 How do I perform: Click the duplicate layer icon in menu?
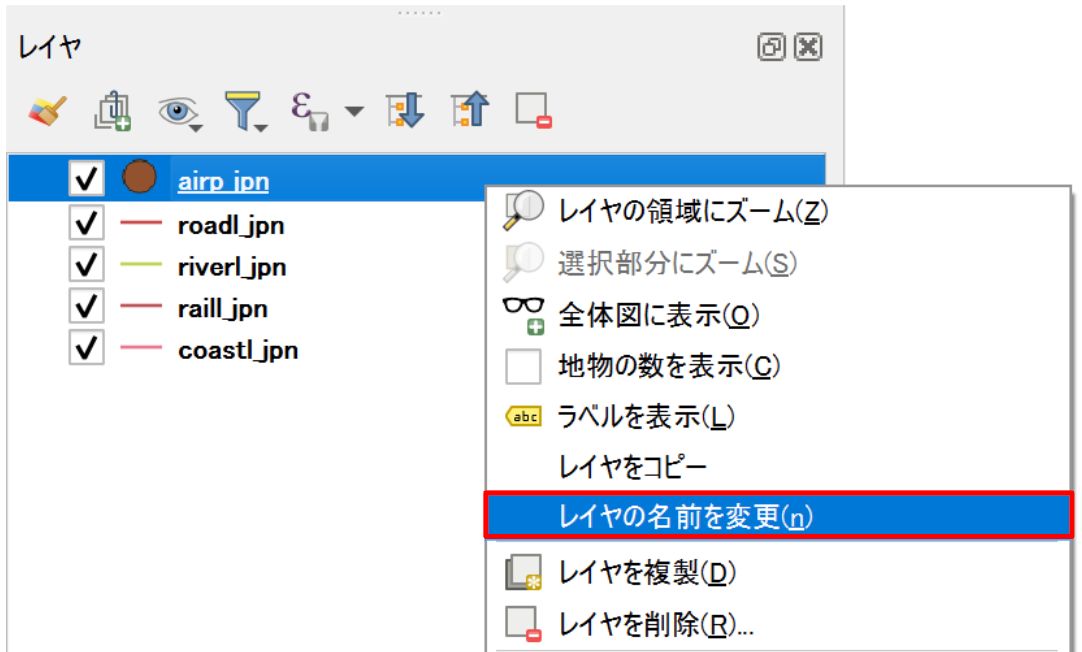tap(524, 573)
